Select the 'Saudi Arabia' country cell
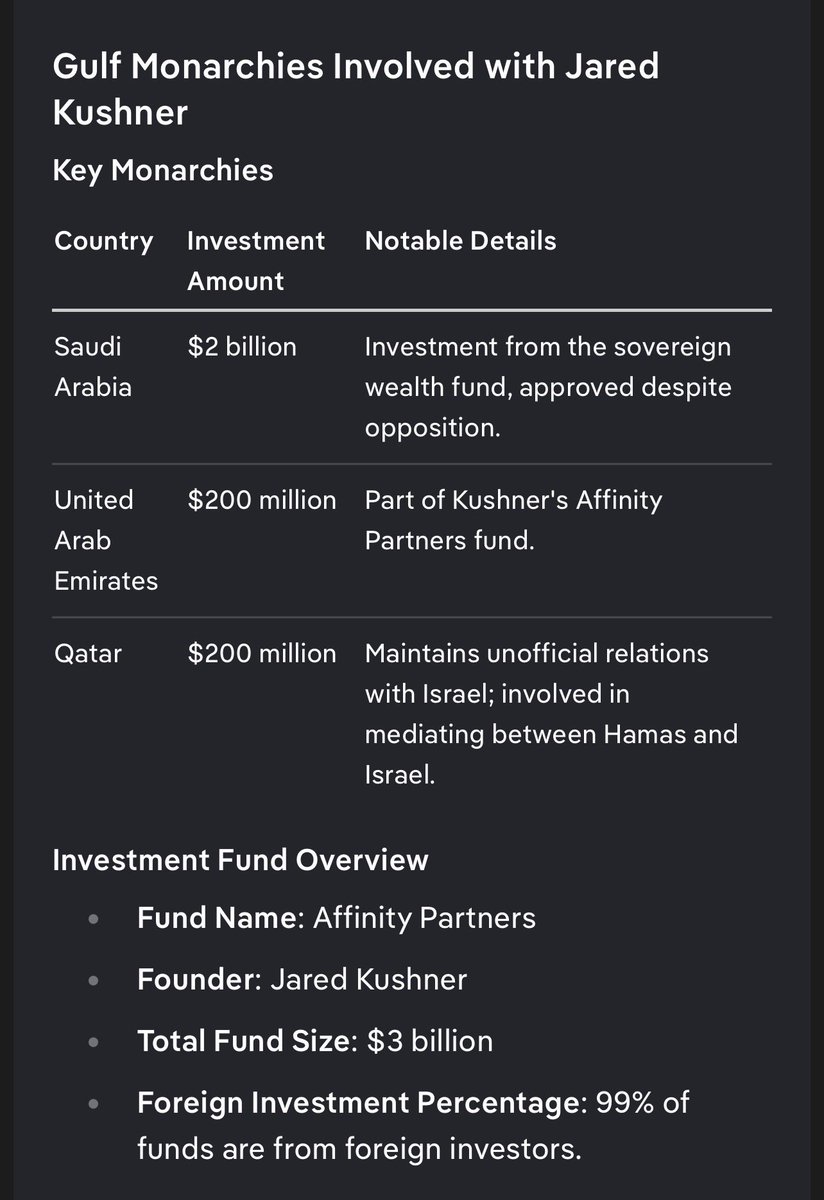This screenshot has height=1200, width=824. (x=93, y=367)
